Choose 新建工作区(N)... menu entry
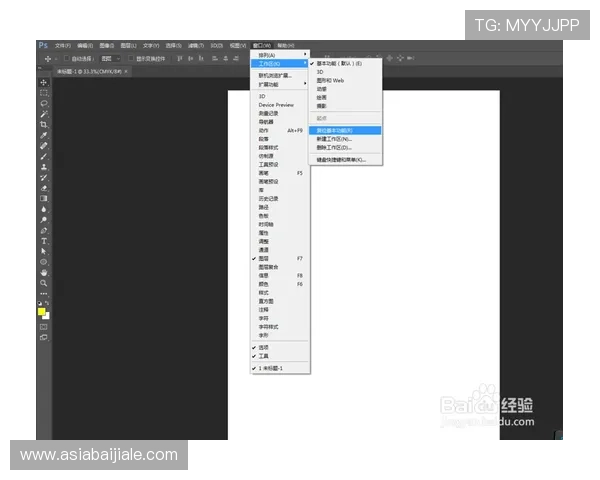 (x=334, y=139)
